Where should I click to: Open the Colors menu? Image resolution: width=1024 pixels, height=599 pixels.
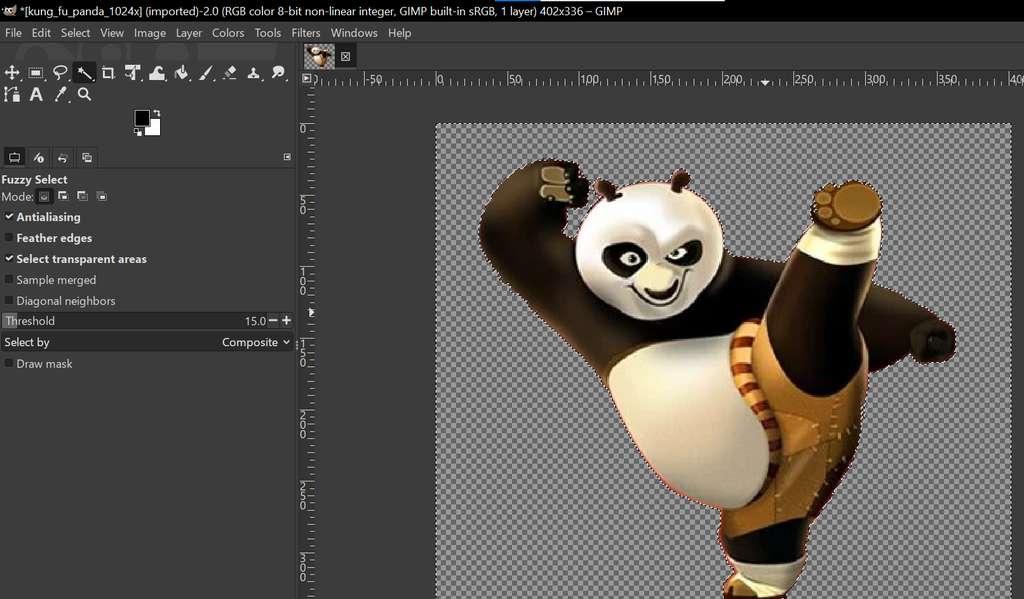[228, 33]
